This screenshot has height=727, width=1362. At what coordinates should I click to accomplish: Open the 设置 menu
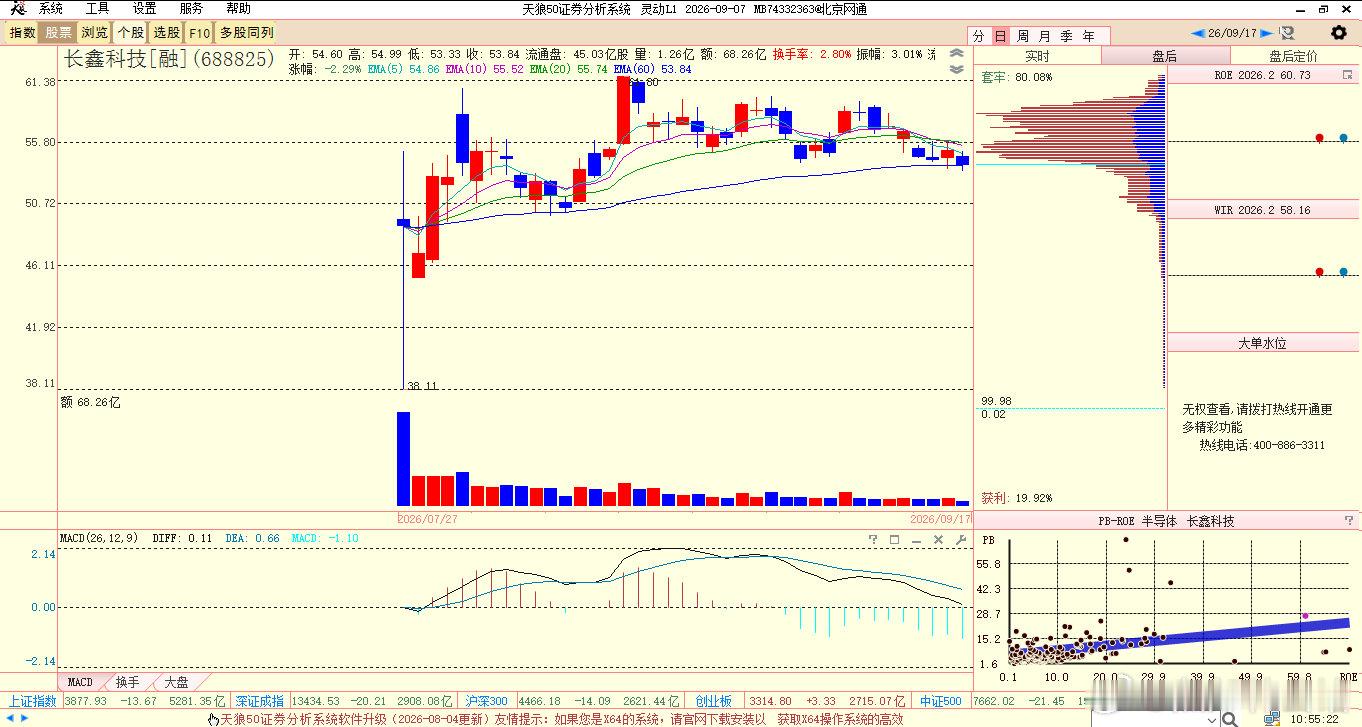144,9
